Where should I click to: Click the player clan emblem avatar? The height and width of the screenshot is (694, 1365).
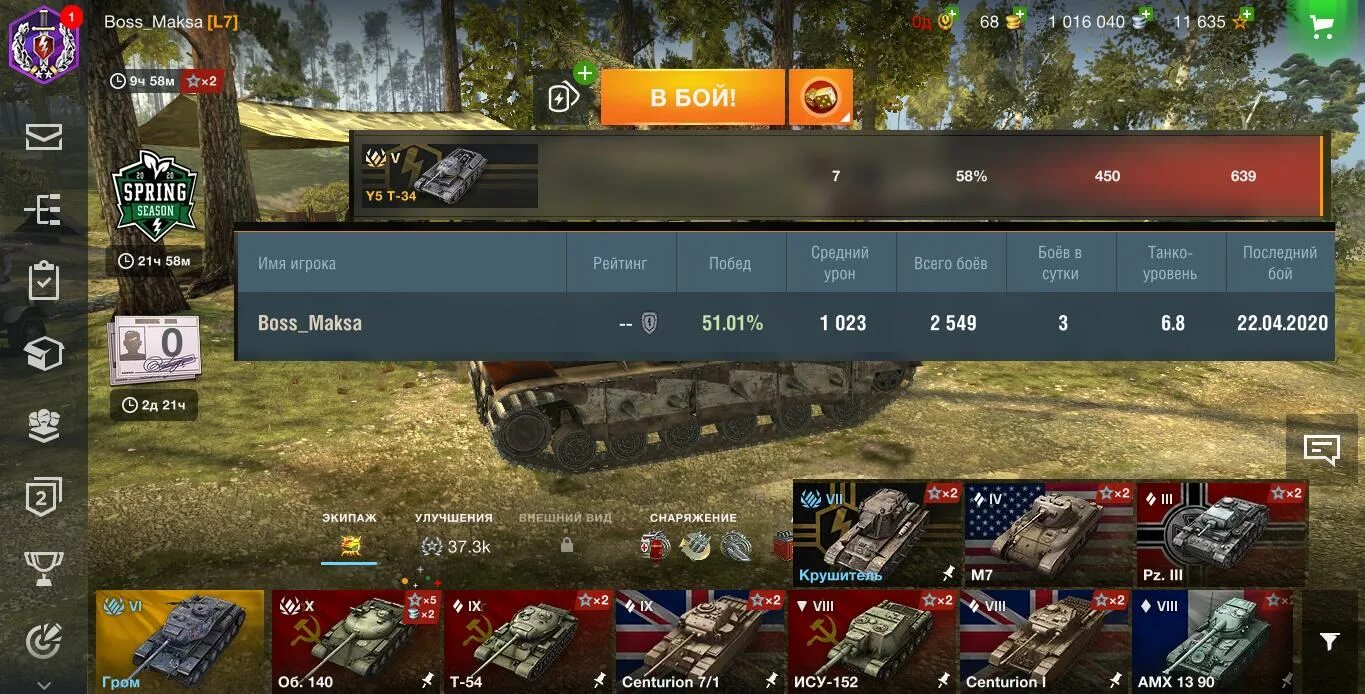(x=43, y=44)
